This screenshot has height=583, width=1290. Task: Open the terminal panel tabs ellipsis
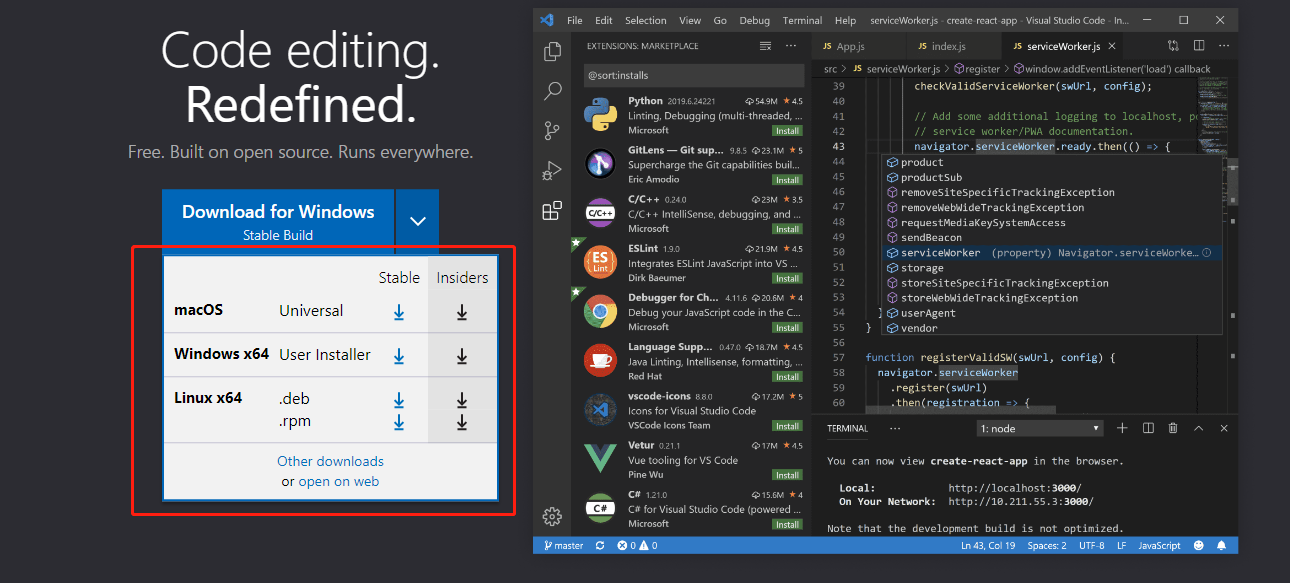(895, 428)
